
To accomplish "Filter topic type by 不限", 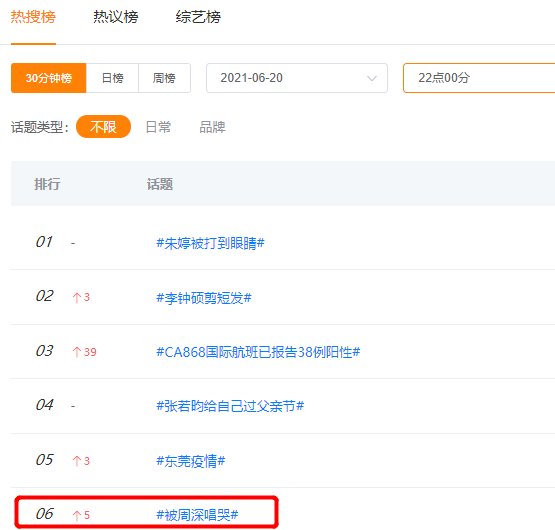I will pos(103,127).
